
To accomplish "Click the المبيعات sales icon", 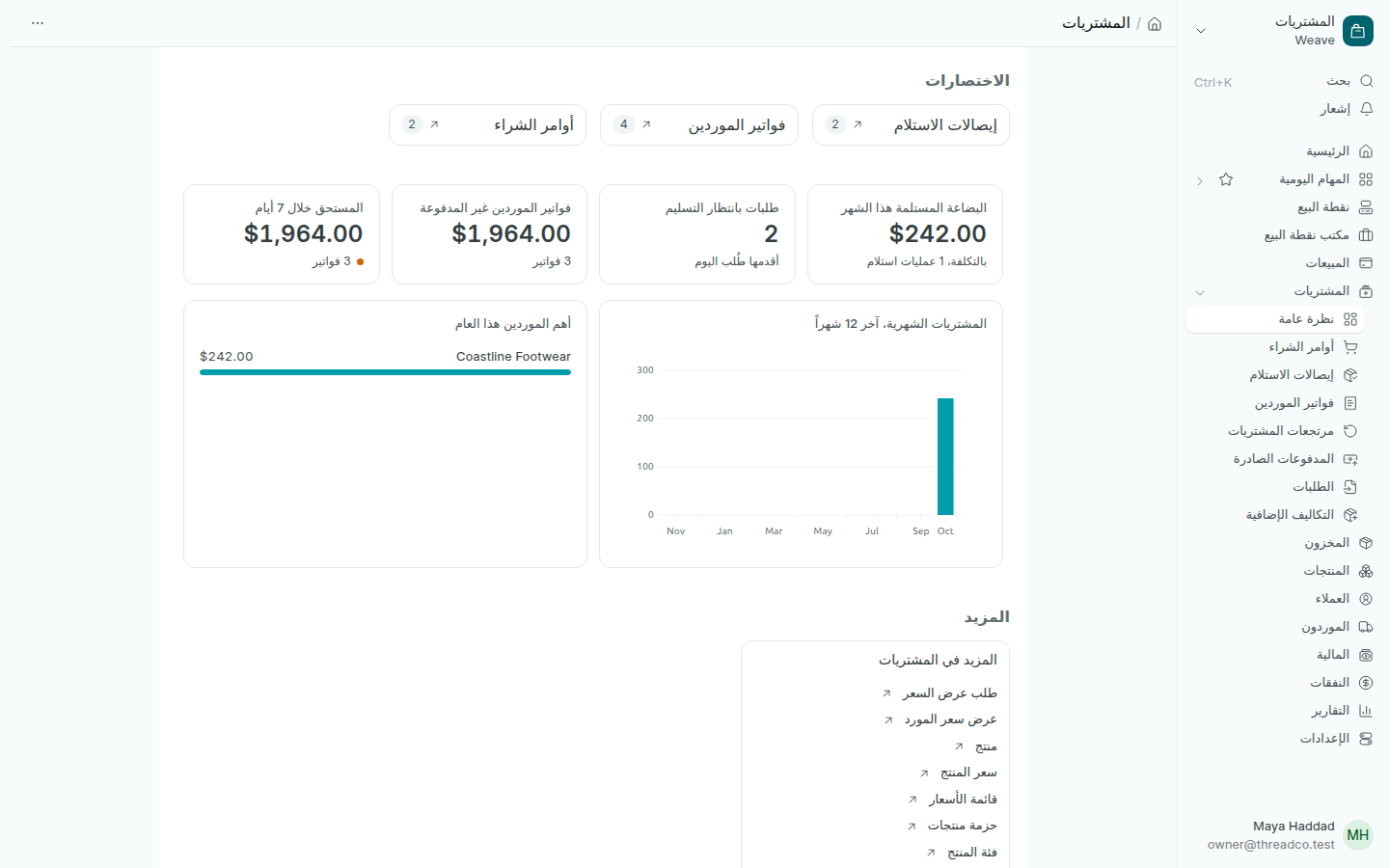I will 1366,263.
